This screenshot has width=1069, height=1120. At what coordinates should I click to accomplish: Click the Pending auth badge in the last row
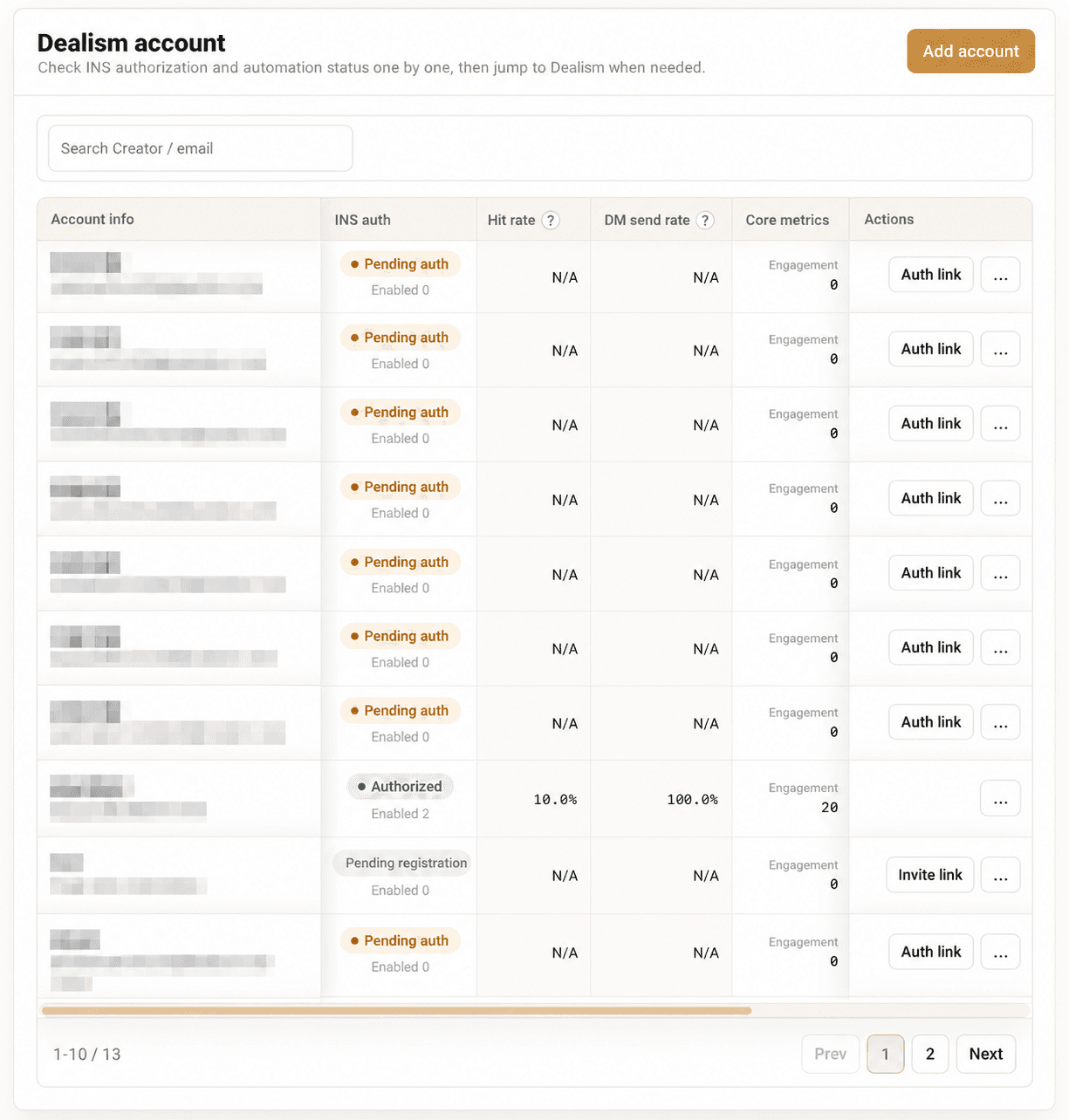pos(400,940)
